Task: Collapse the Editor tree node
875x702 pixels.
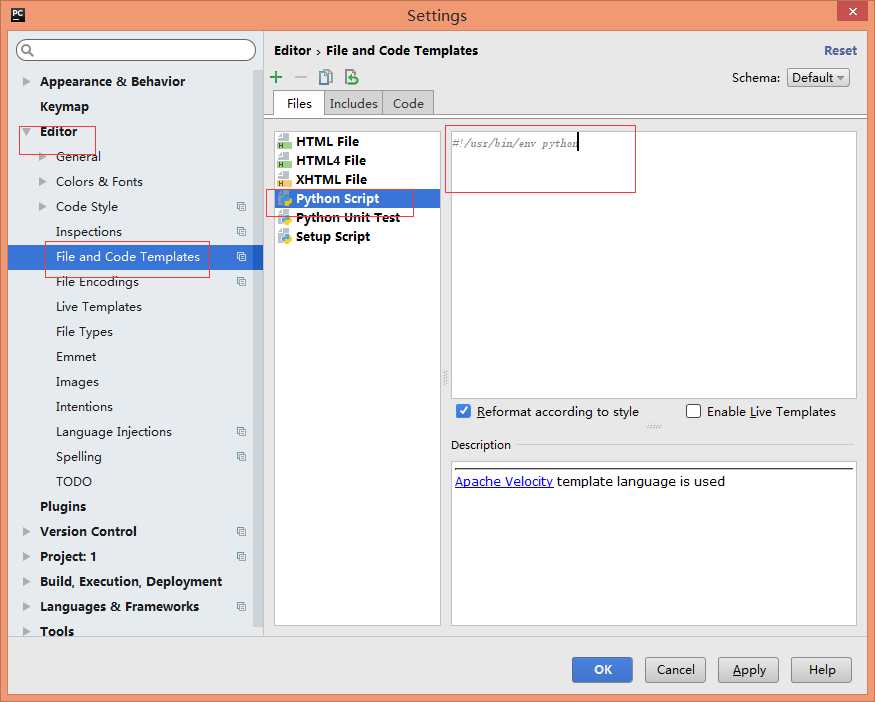Action: click(x=26, y=132)
